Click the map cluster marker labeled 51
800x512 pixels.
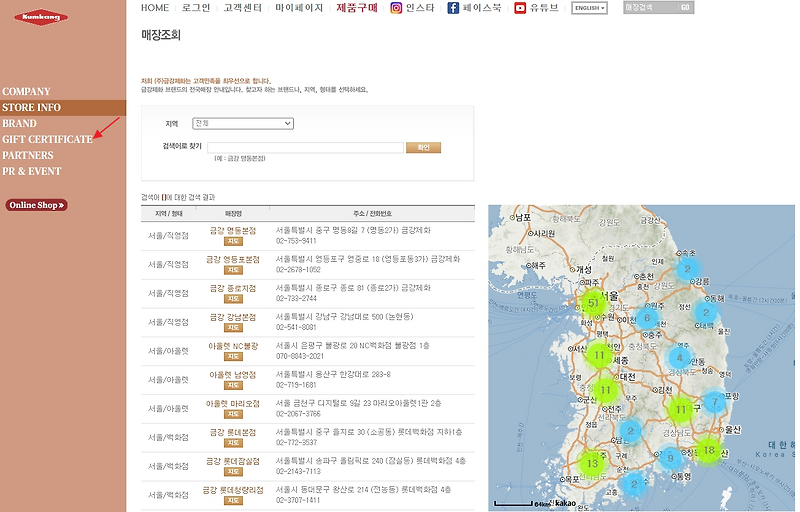593,303
